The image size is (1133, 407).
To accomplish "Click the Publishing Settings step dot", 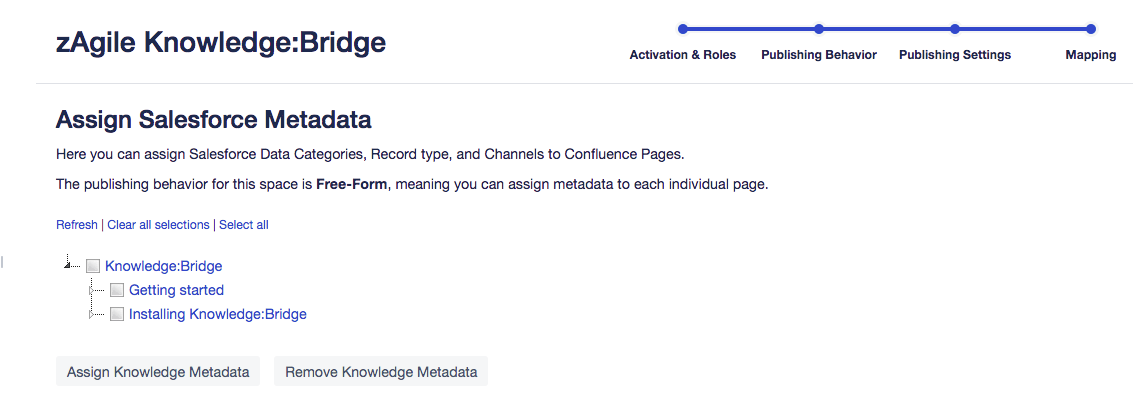I will tap(955, 29).
